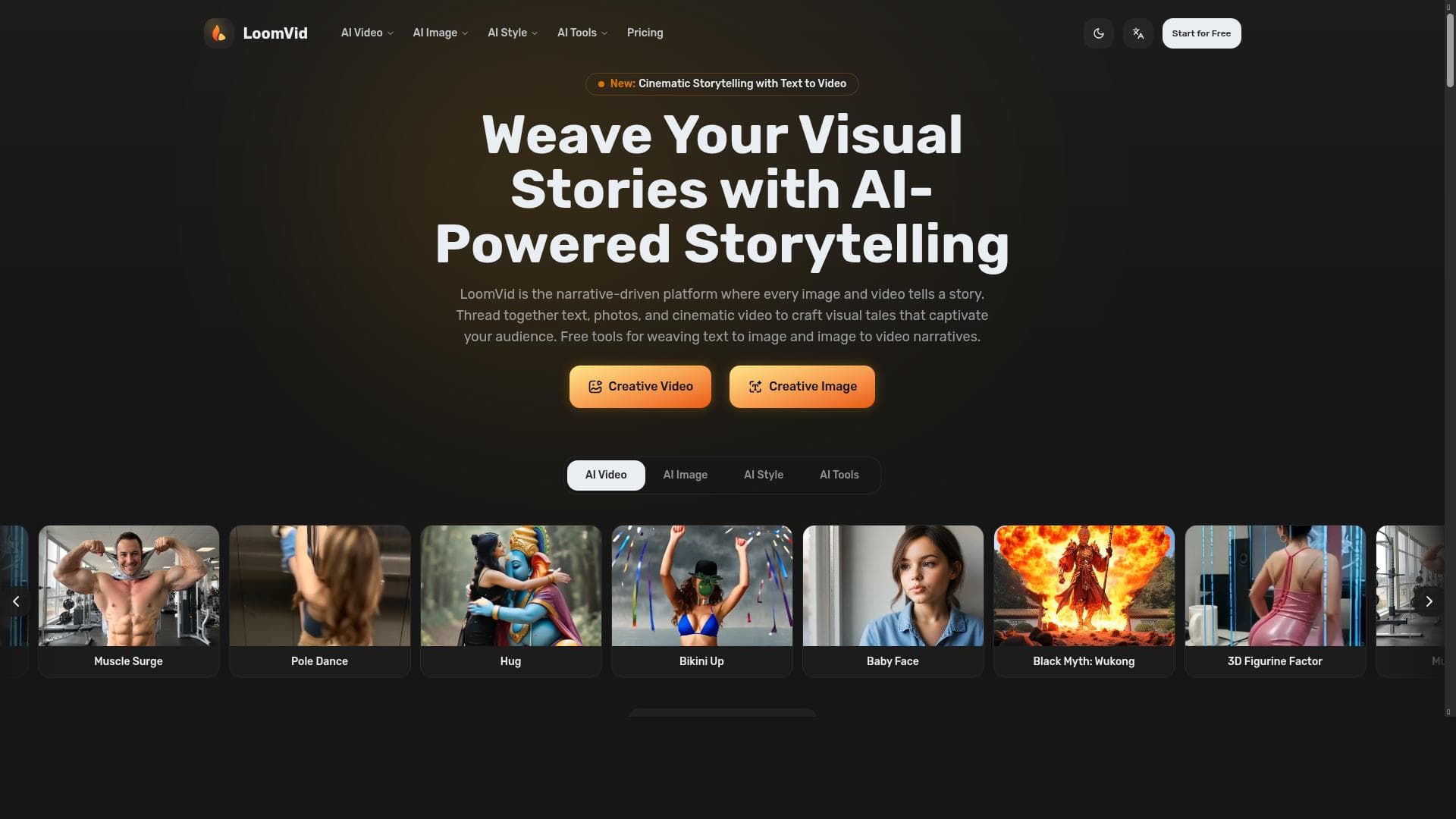Click the Creative Image button
The width and height of the screenshot is (1456, 819).
[x=802, y=387]
